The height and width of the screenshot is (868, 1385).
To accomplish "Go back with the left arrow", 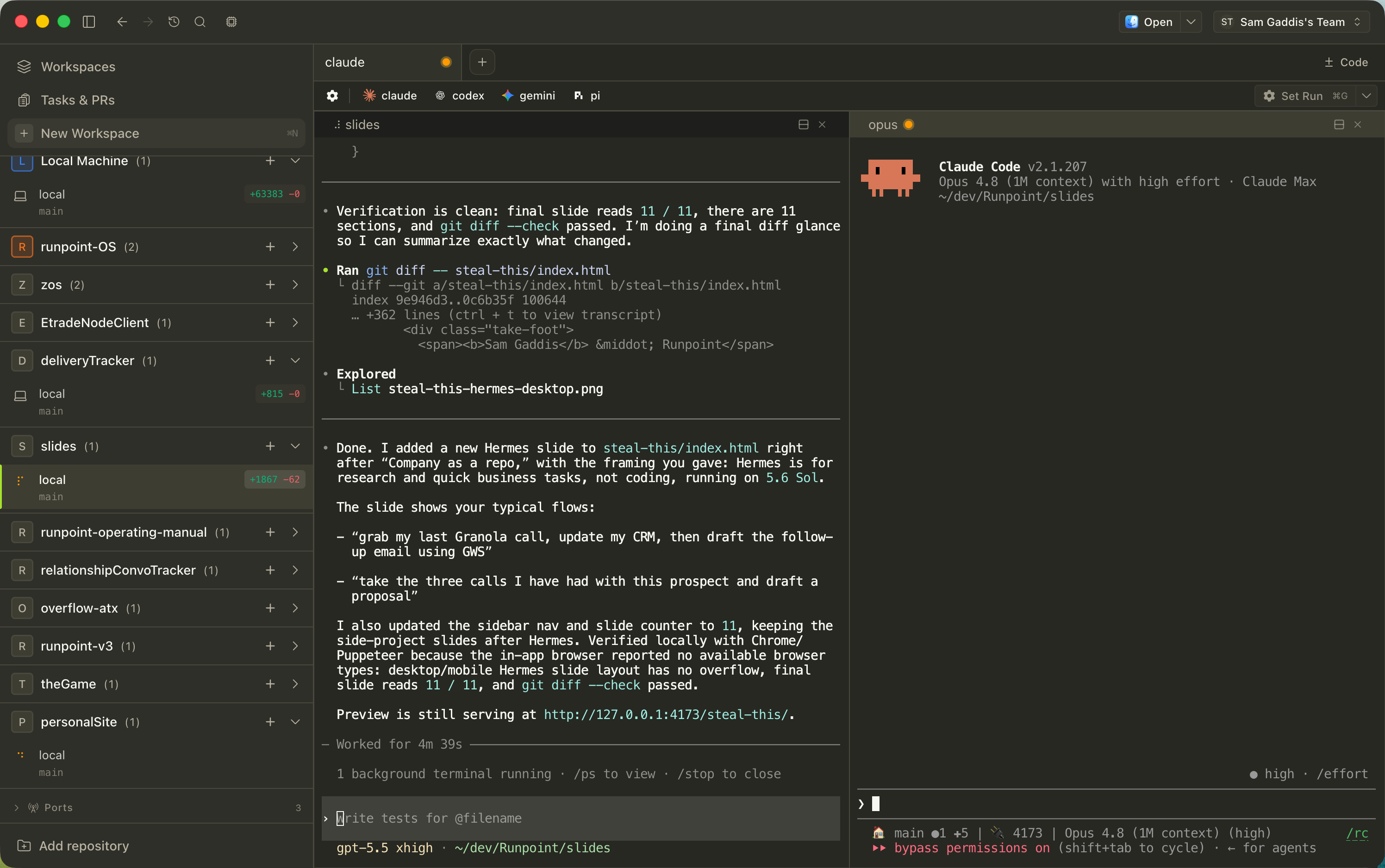I will coord(122,22).
